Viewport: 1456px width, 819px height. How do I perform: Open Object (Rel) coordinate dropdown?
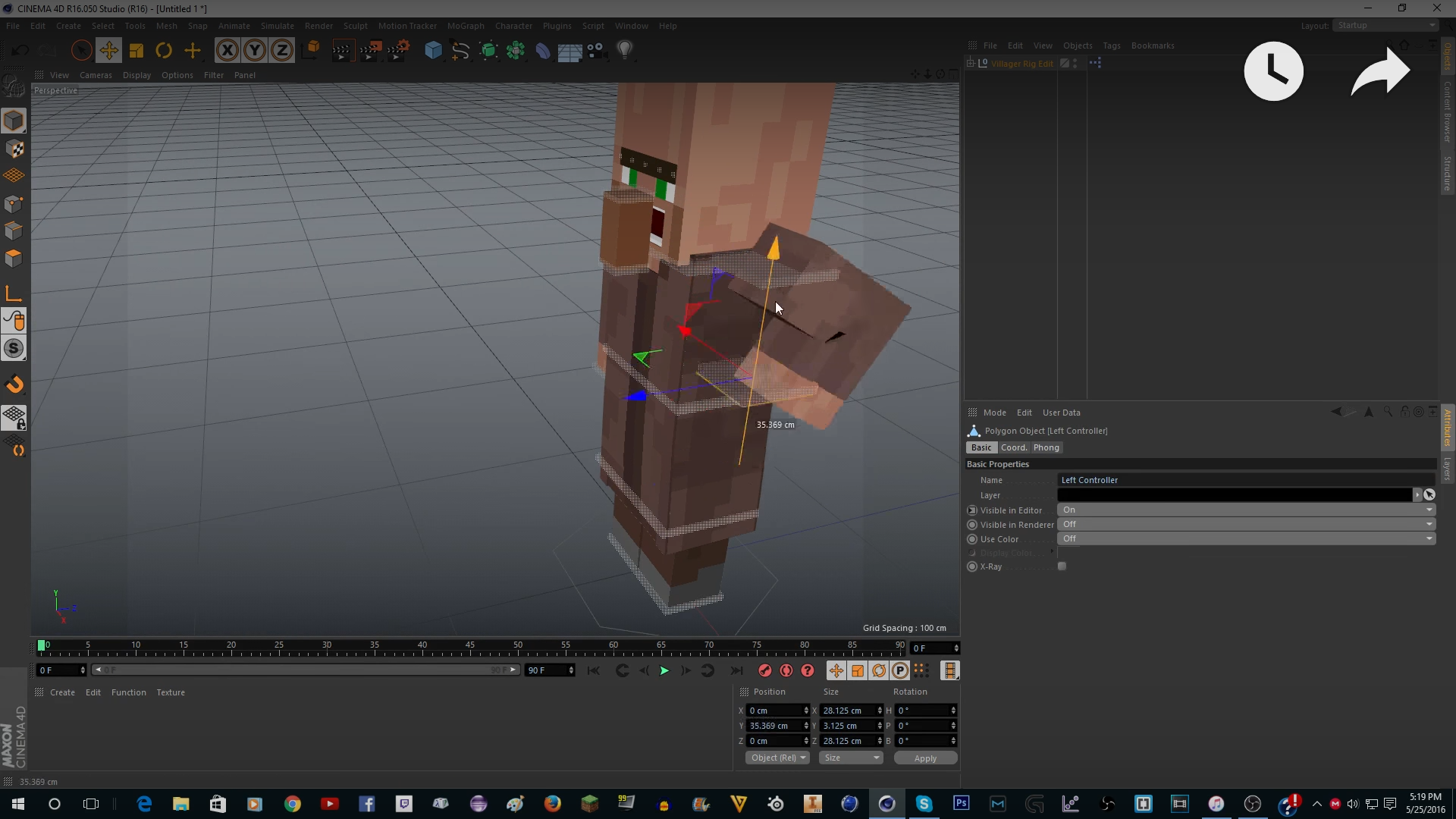coord(777,758)
